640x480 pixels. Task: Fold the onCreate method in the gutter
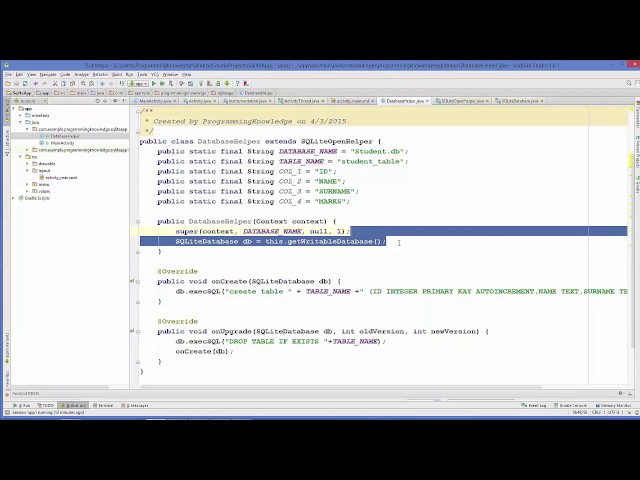coord(138,282)
